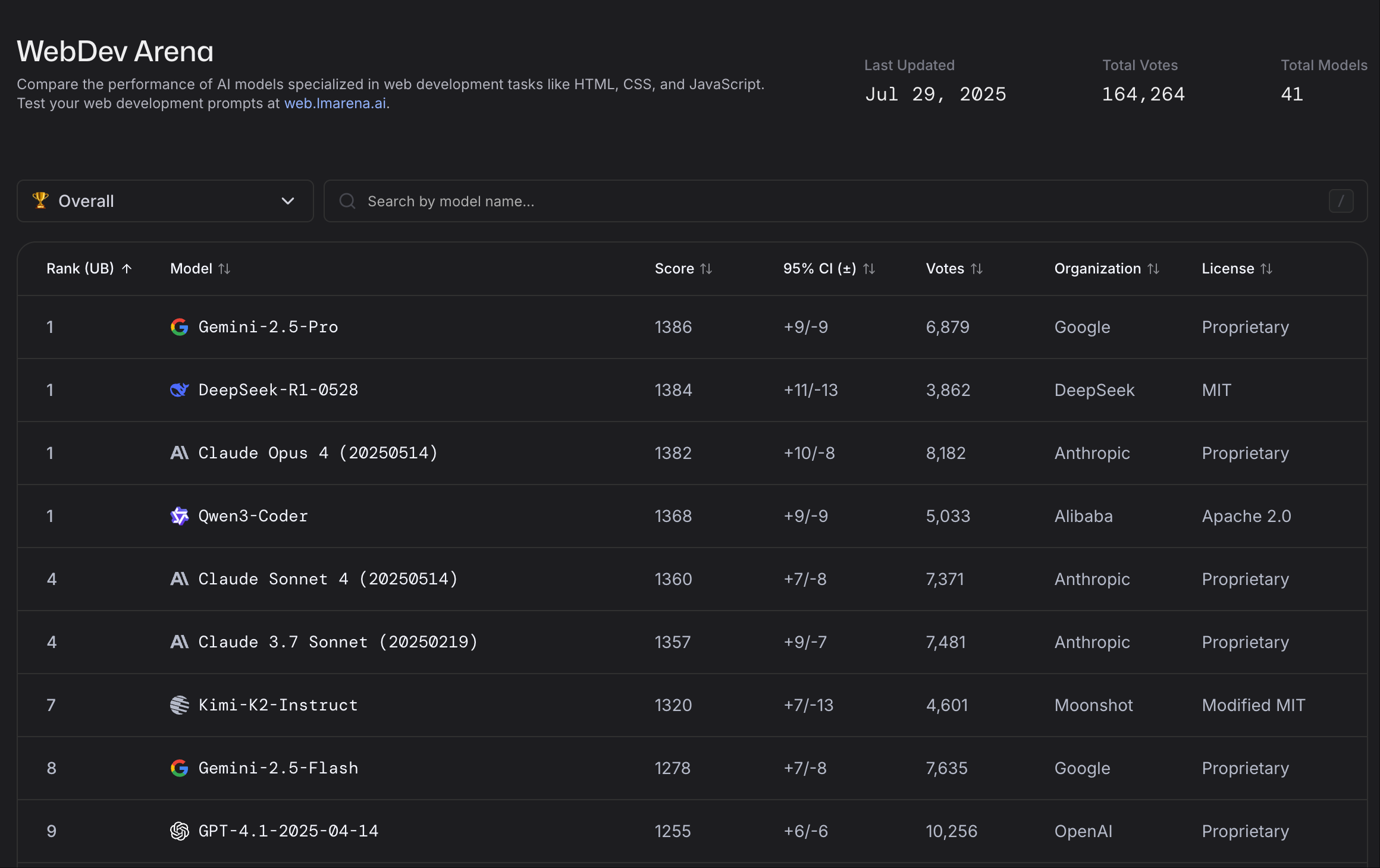
Task: Click the Qwen3-Coder model name
Action: coord(253,516)
